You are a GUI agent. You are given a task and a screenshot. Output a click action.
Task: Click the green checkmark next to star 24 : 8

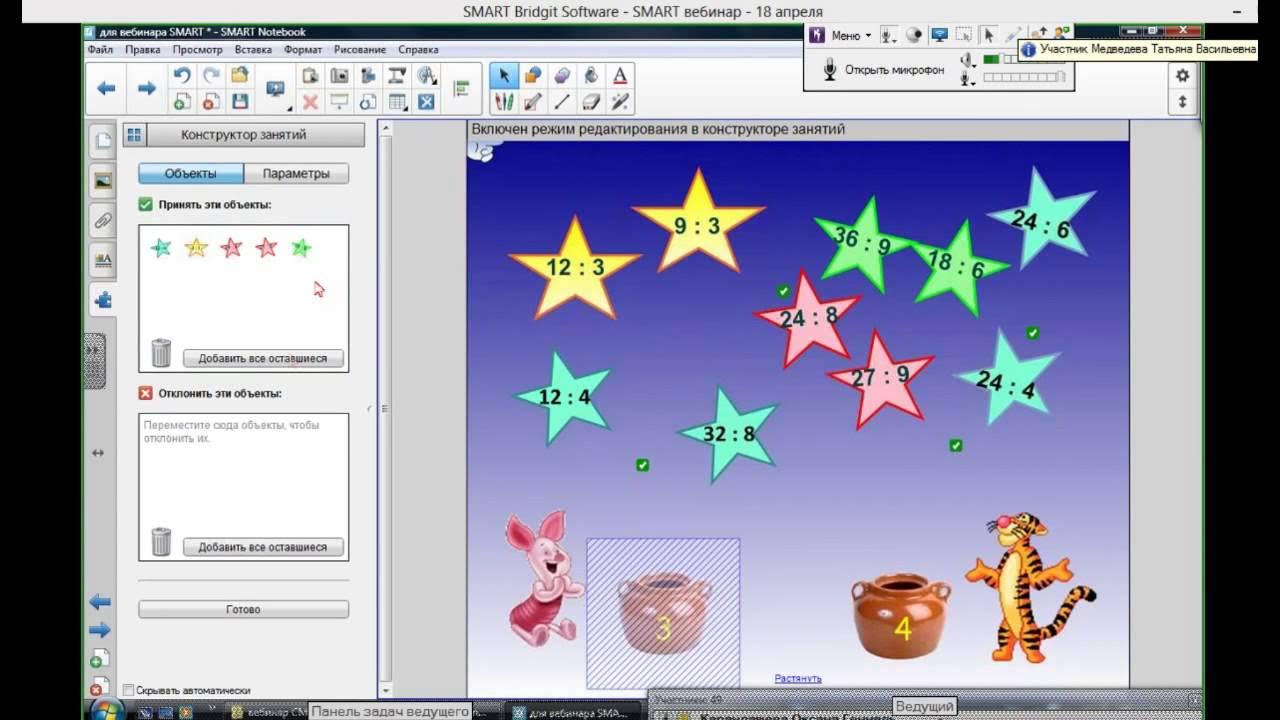tap(784, 291)
